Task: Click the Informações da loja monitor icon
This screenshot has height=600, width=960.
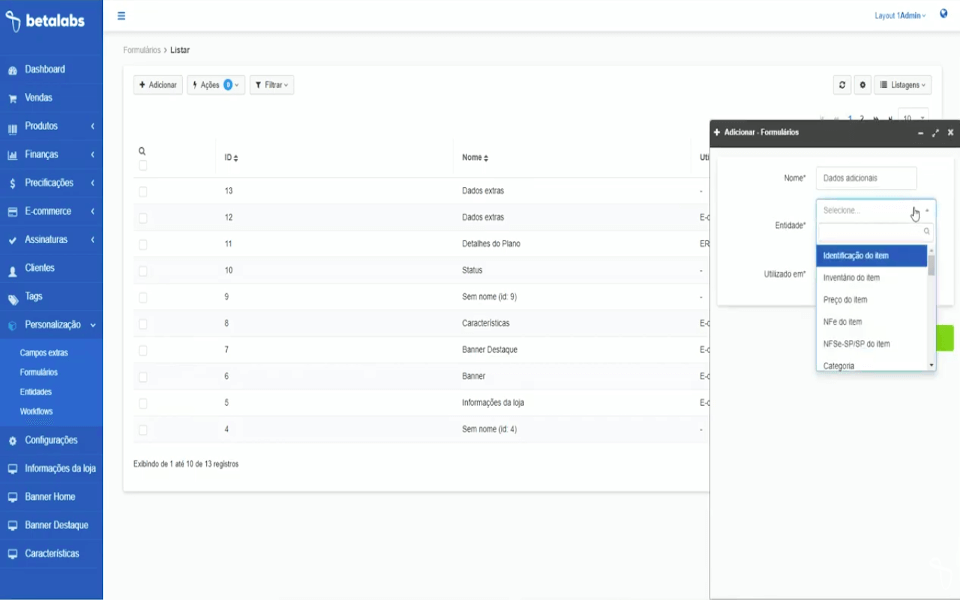Action: click(x=12, y=469)
